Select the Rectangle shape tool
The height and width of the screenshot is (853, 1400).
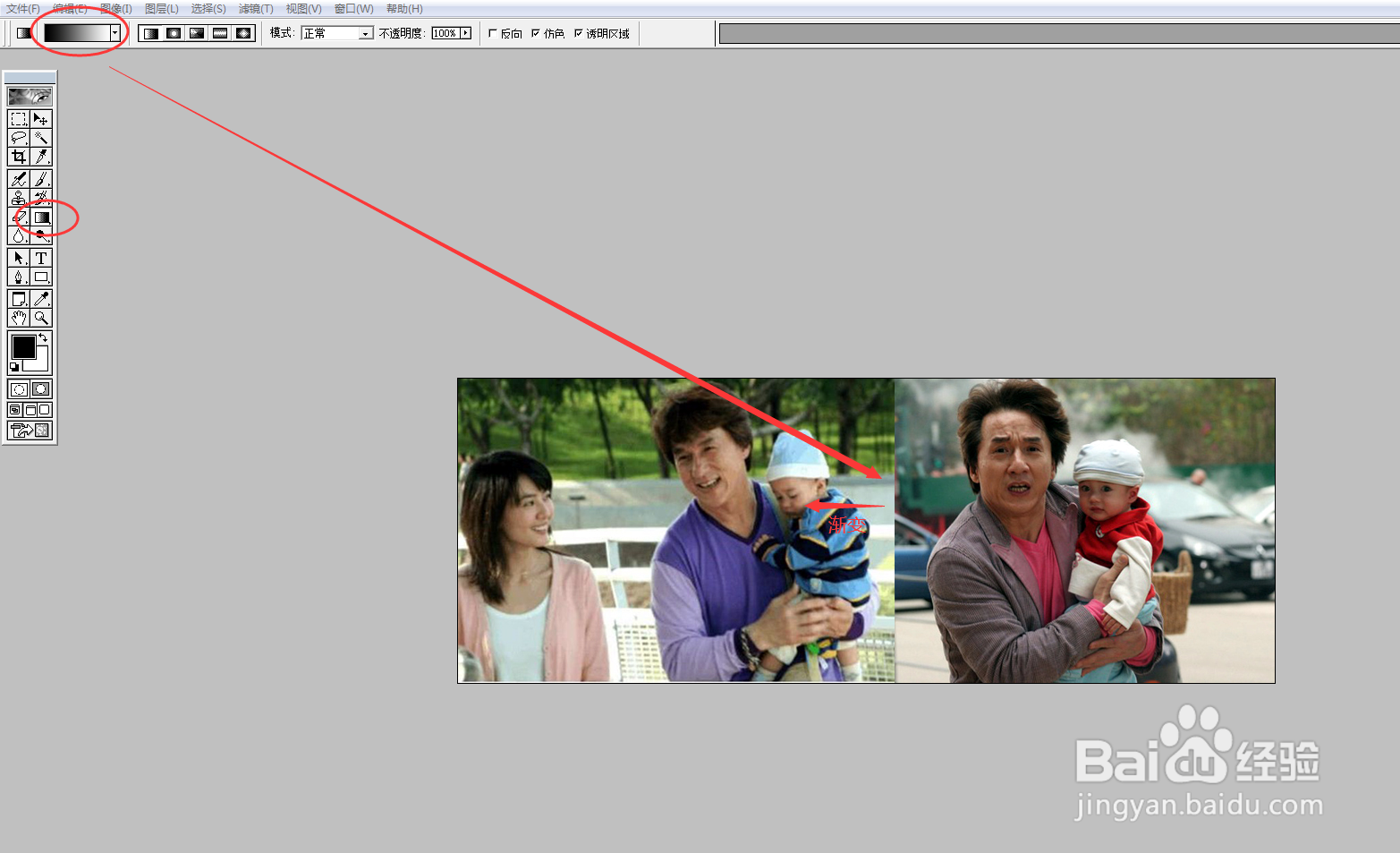click(41, 277)
